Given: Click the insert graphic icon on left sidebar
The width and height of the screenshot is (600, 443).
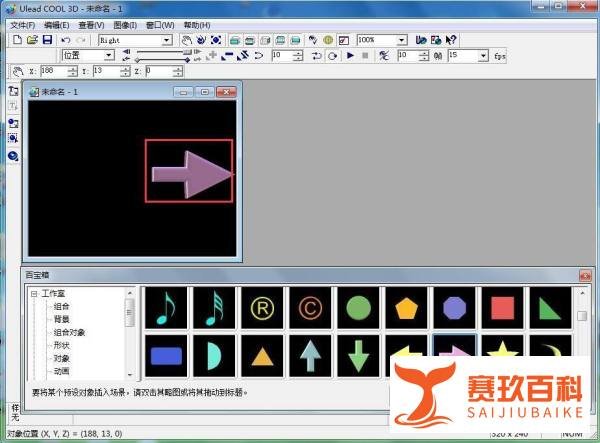Looking at the screenshot, I should [13, 123].
